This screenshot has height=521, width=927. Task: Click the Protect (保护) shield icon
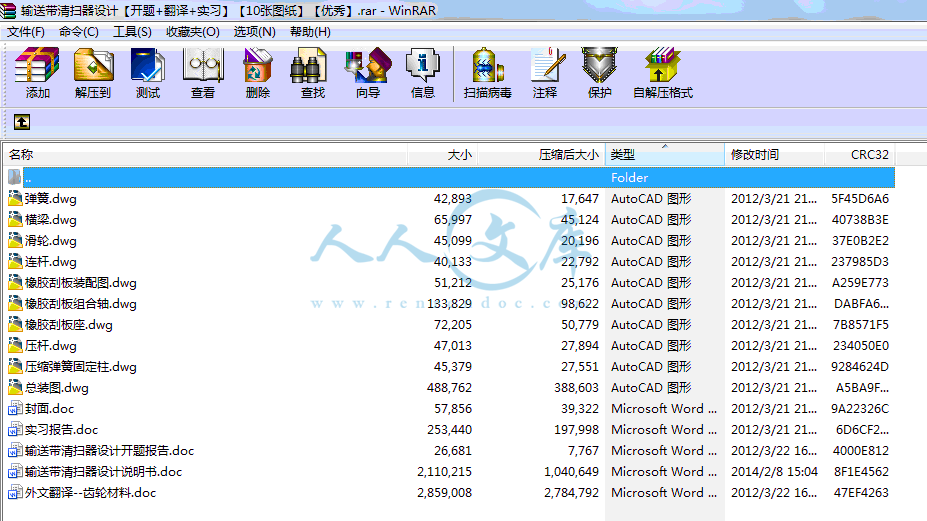599,65
